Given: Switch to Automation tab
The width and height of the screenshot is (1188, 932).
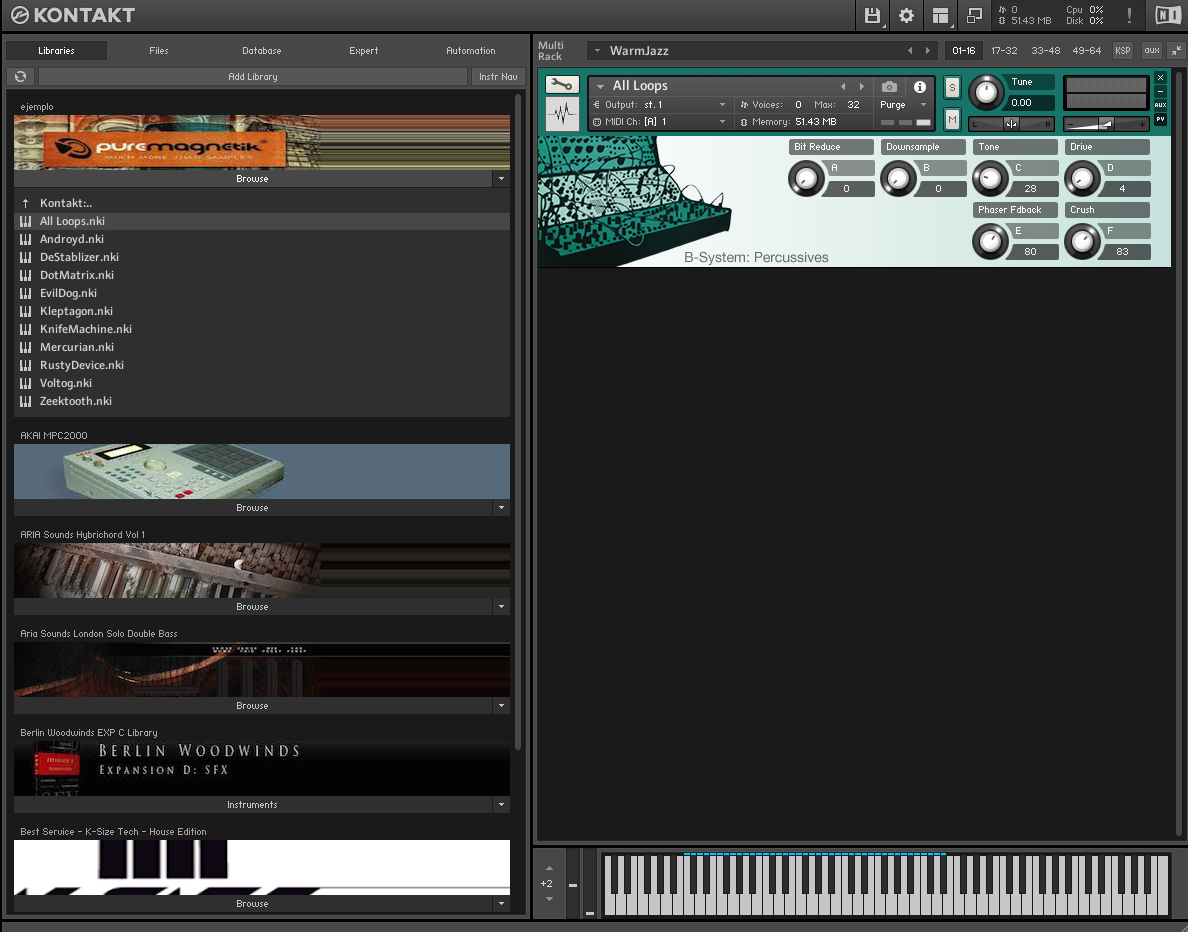Looking at the screenshot, I should [471, 51].
